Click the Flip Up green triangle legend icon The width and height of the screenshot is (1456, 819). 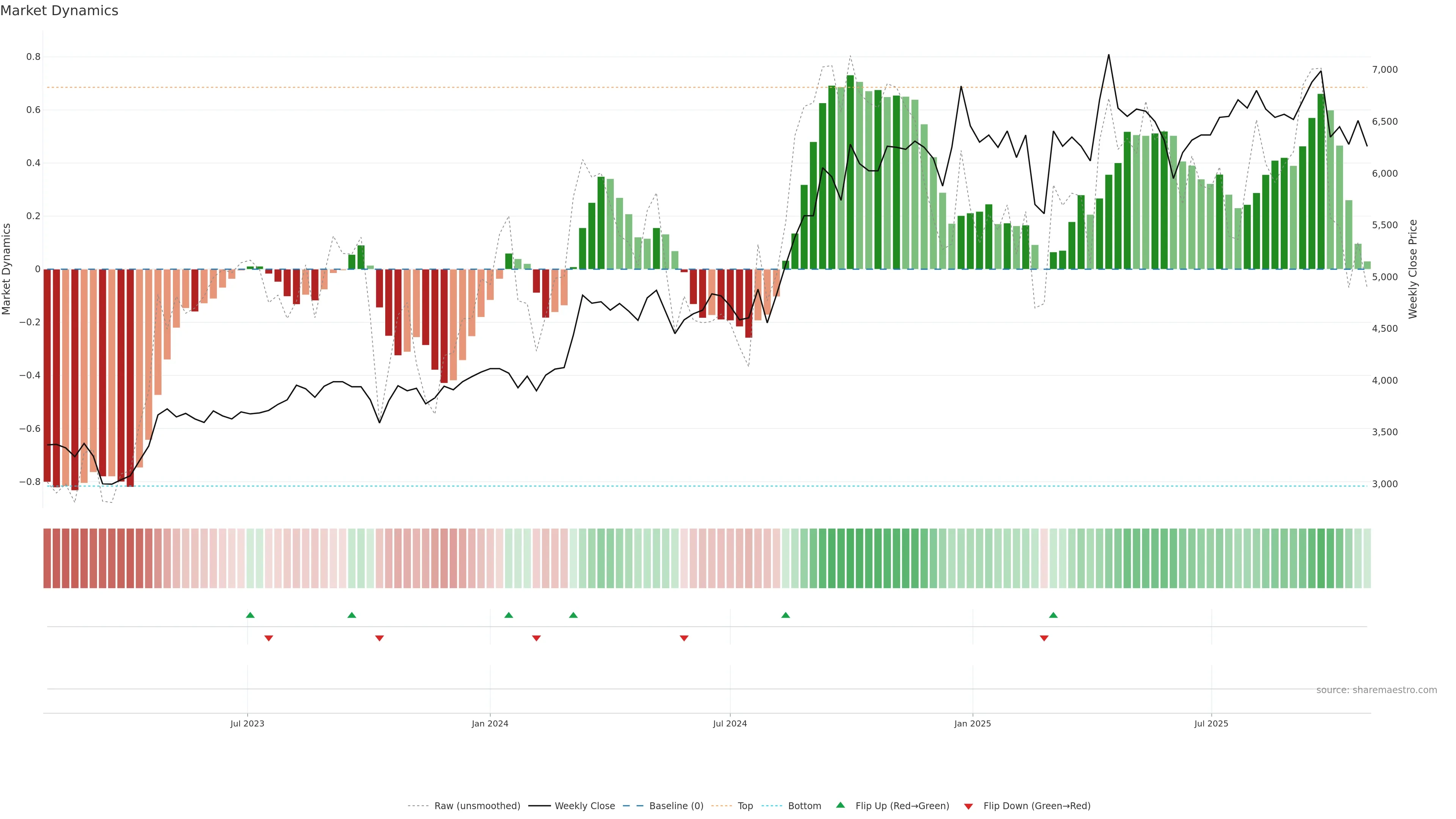coord(841,805)
